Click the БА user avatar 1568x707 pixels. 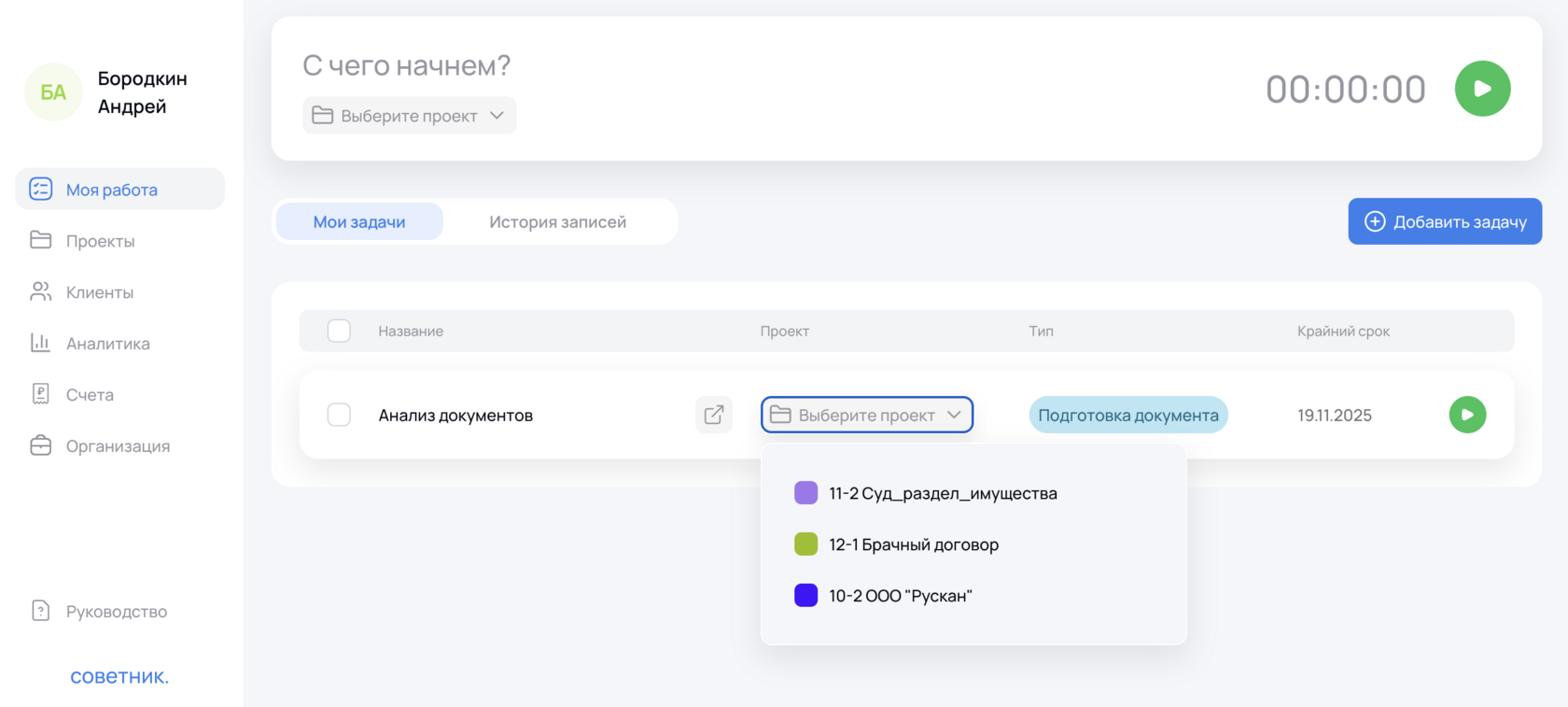pyautogui.click(x=53, y=92)
